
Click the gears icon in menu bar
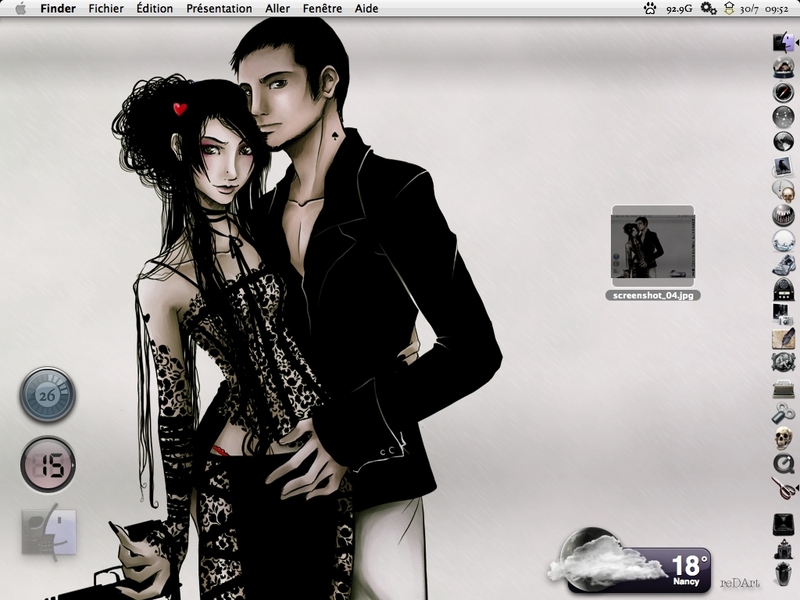tap(708, 9)
